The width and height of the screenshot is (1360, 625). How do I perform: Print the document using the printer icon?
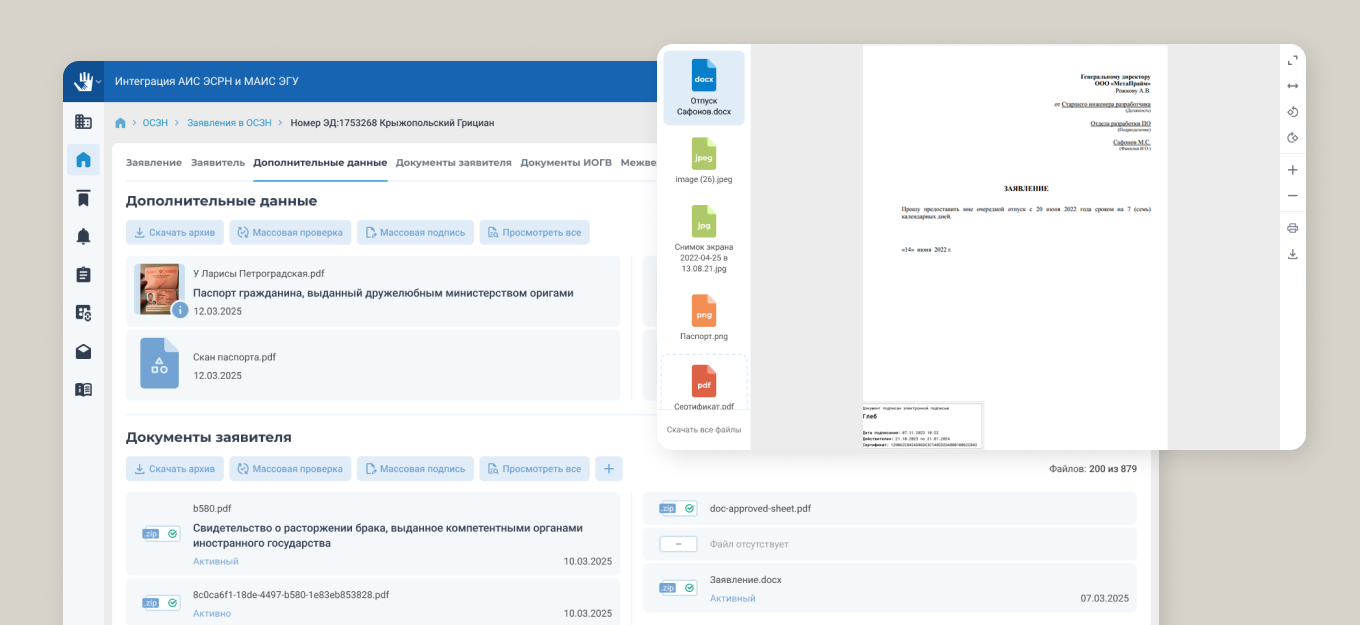click(x=1292, y=228)
